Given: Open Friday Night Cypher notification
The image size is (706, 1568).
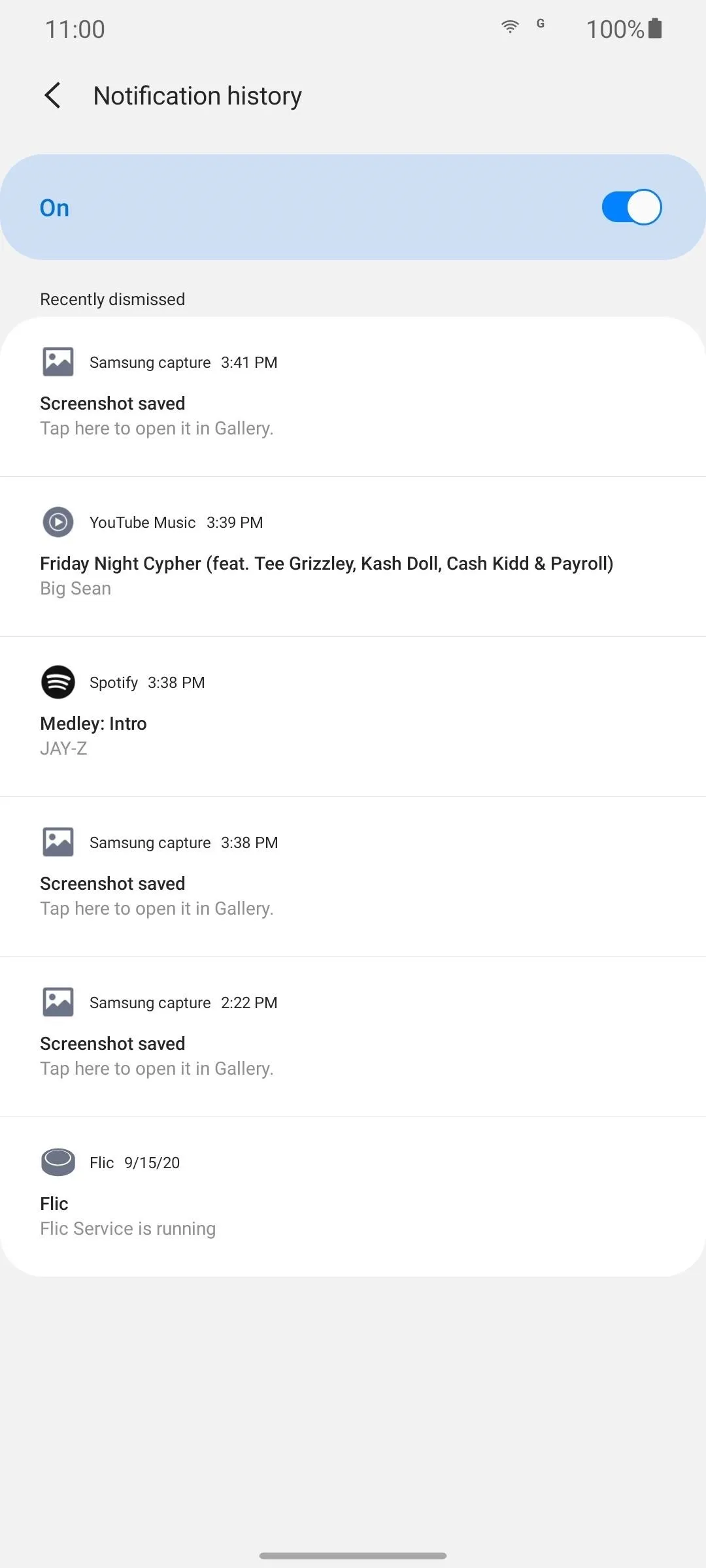Looking at the screenshot, I should point(353,557).
